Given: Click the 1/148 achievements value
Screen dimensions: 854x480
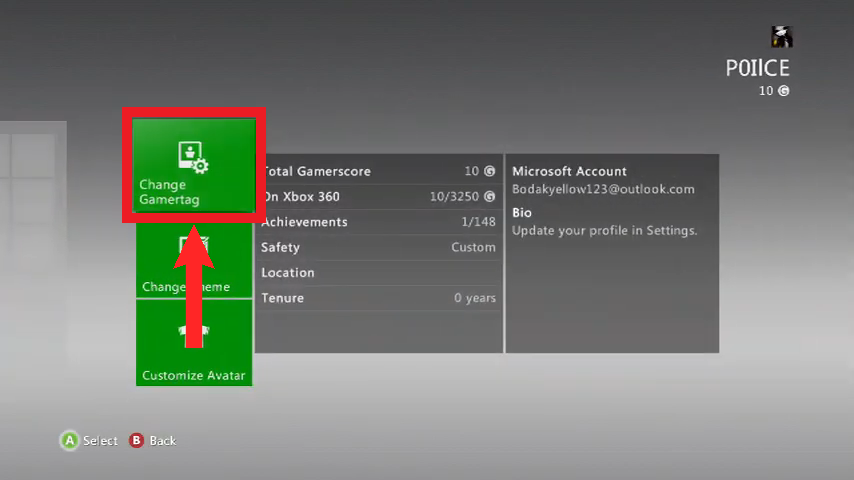Looking at the screenshot, I should (x=478, y=222).
